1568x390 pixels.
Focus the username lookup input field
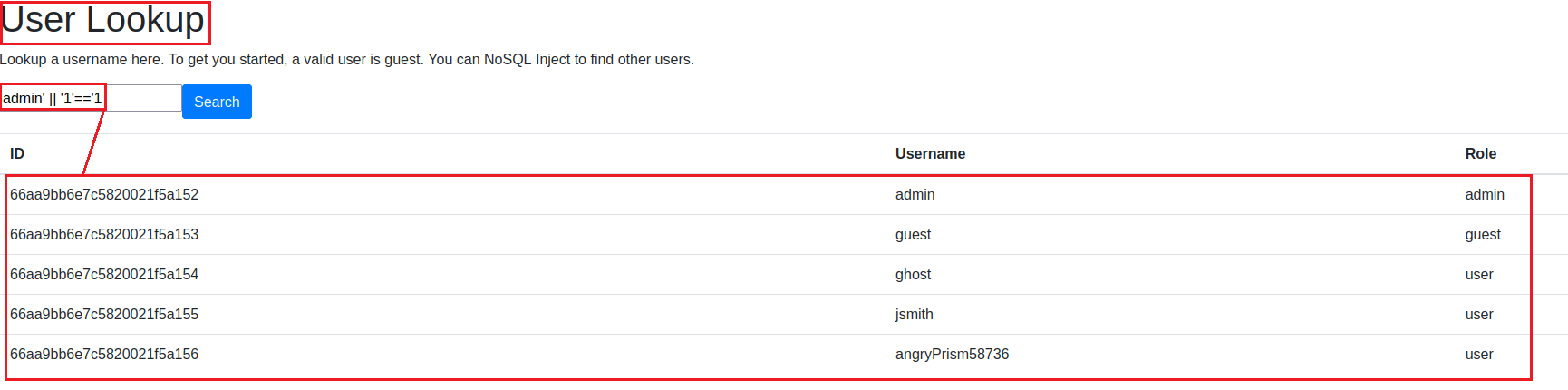pos(91,98)
